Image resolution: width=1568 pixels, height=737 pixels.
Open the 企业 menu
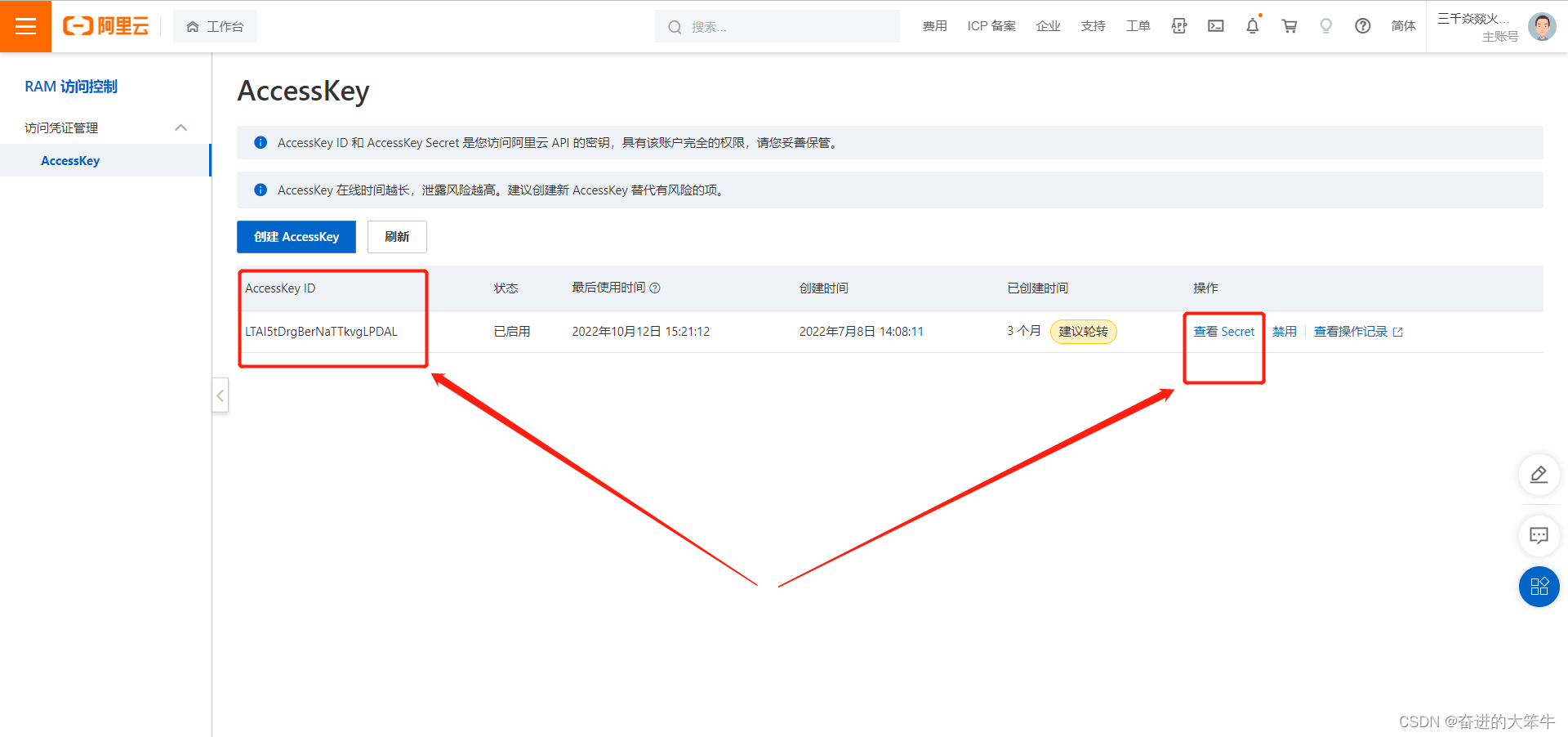tap(1048, 26)
